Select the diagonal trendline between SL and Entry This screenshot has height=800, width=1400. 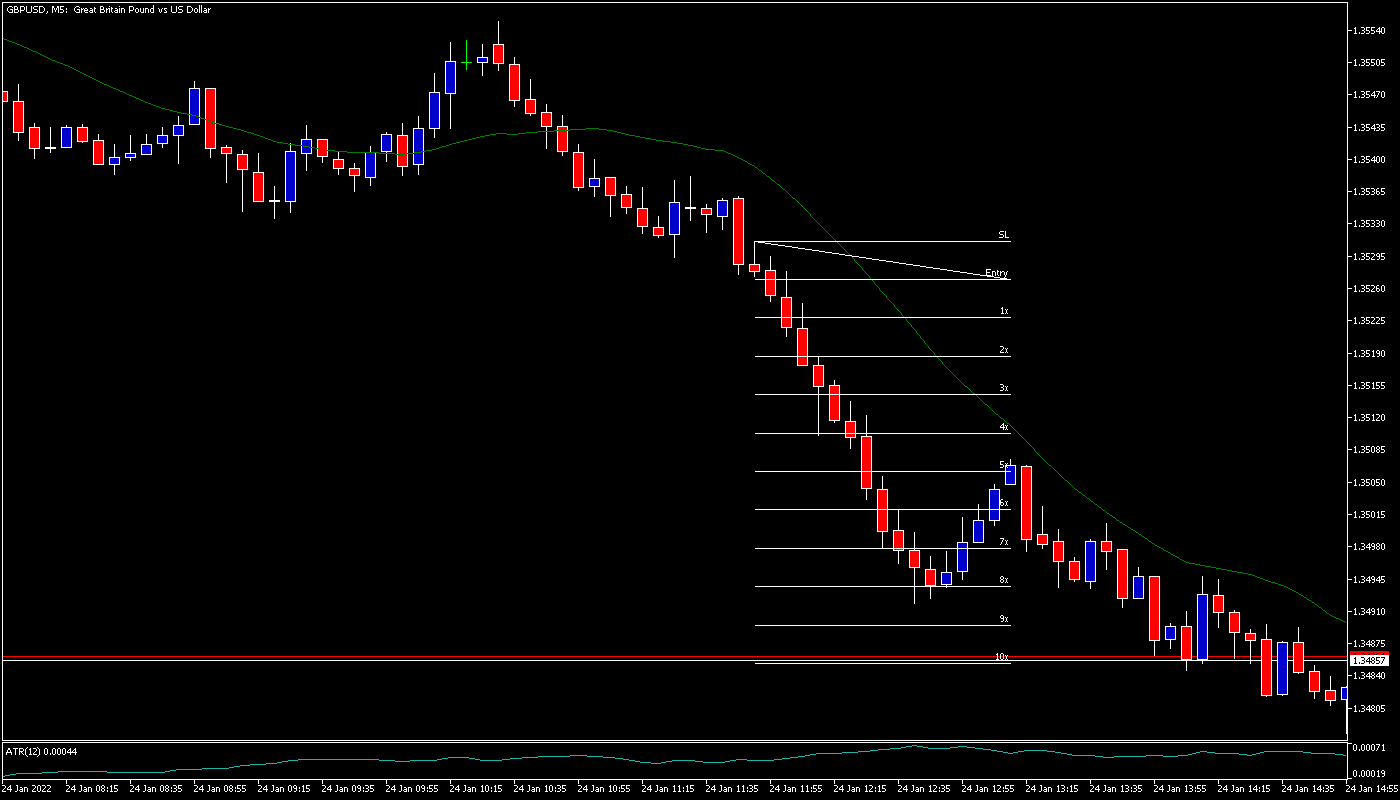pos(880,259)
